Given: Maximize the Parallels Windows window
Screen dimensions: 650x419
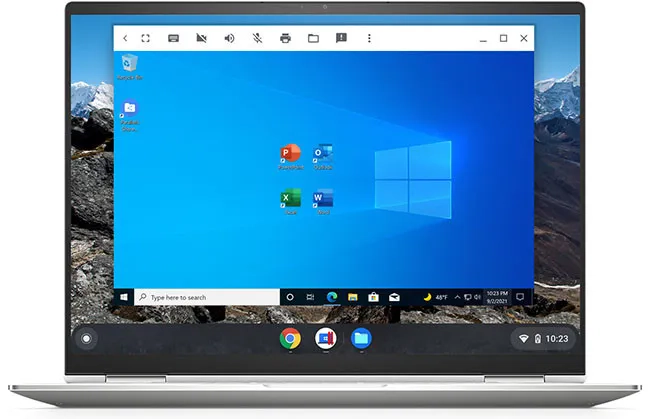Looking at the screenshot, I should point(503,38).
